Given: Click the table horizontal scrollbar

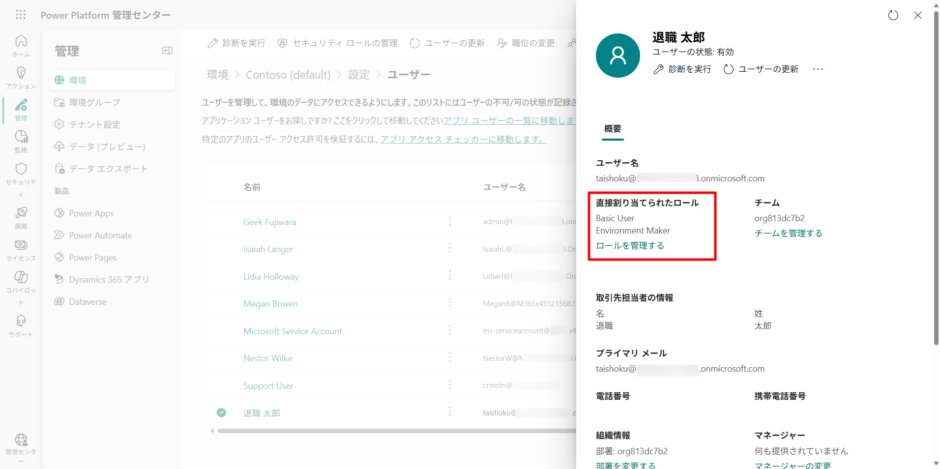Looking at the screenshot, I should click(396, 431).
